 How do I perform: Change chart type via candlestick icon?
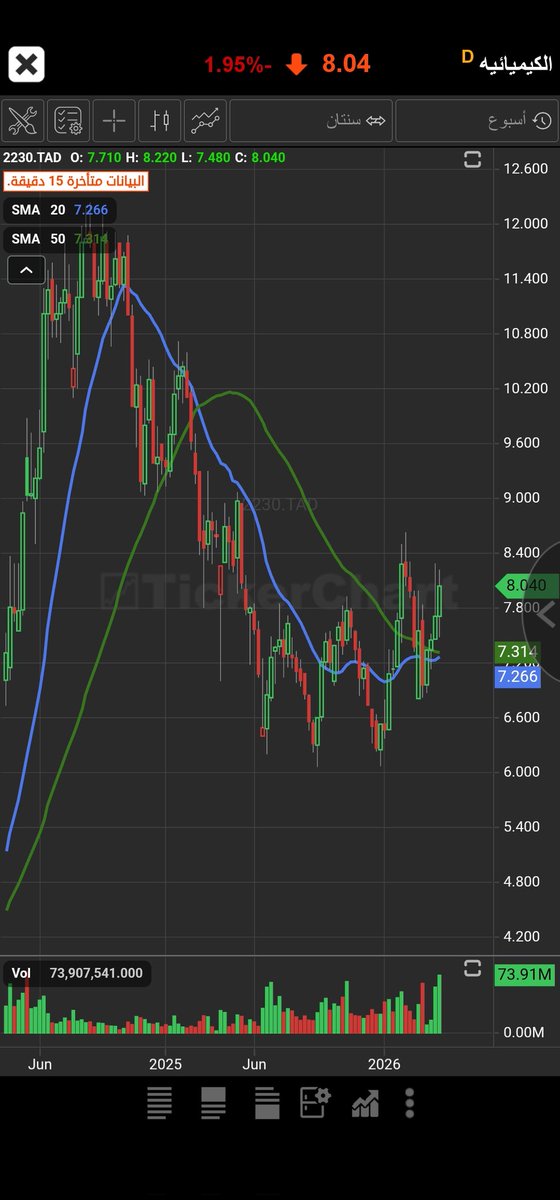[x=160, y=120]
